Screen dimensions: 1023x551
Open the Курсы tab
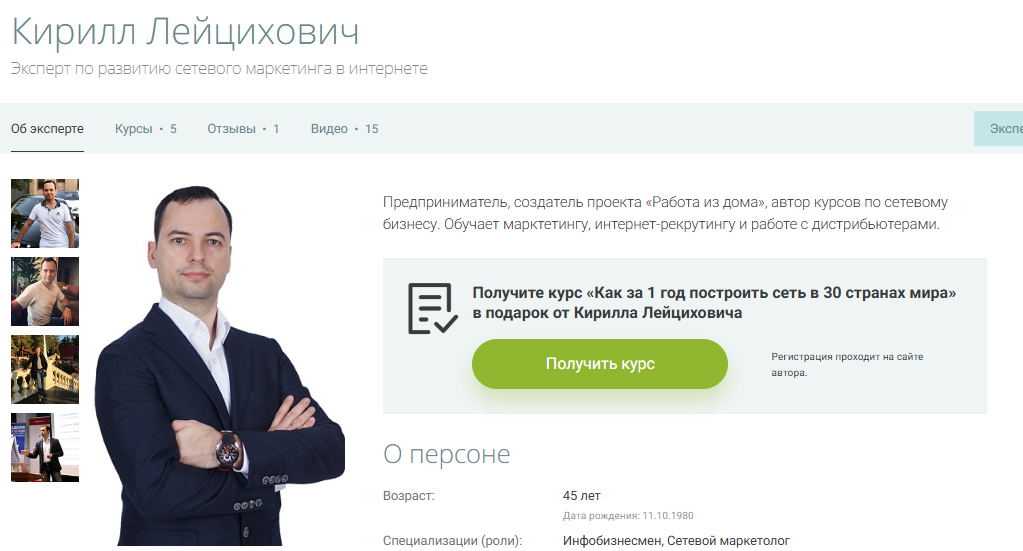tap(145, 129)
